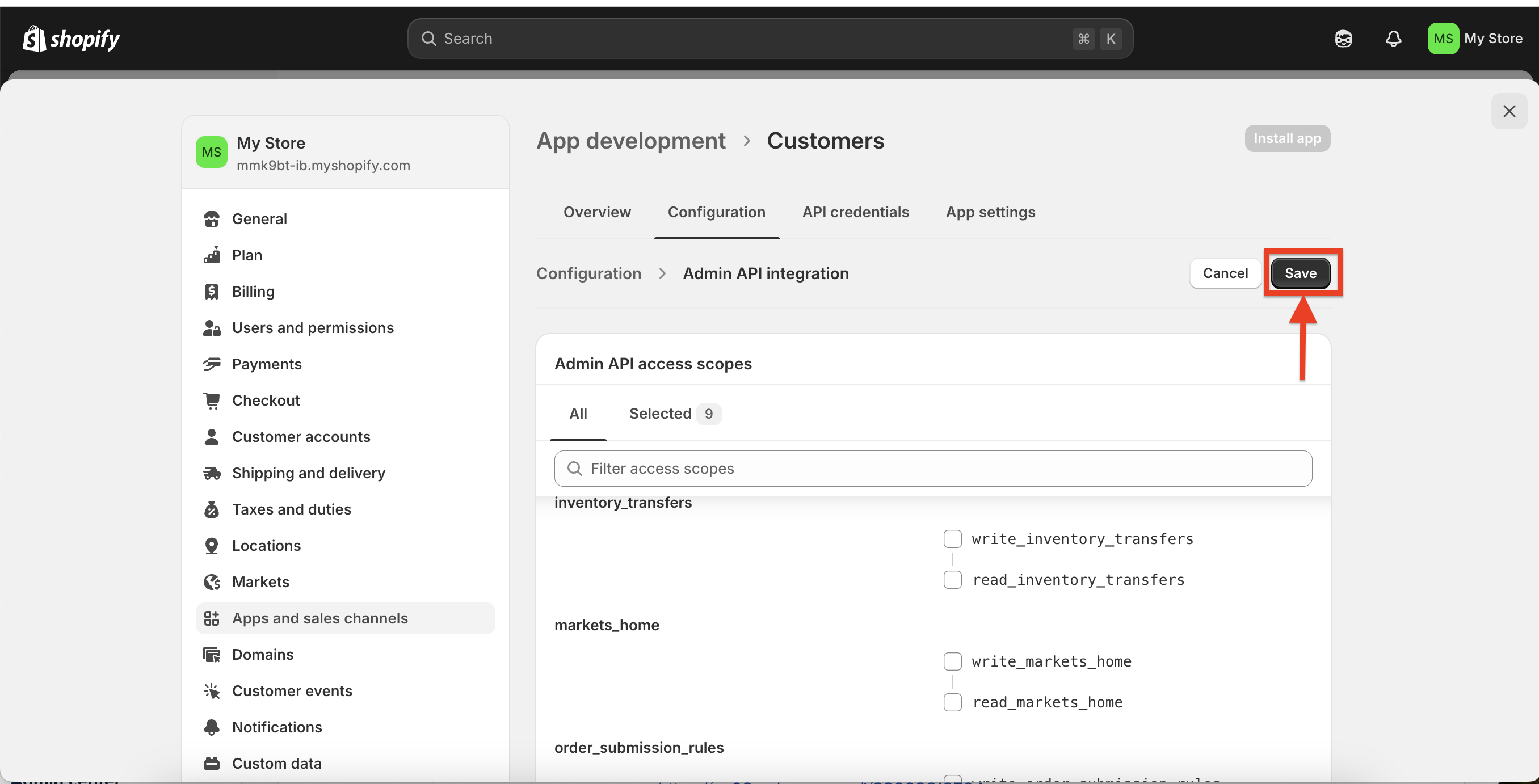The image size is (1539, 784).
Task: Open Shipping and delivery settings
Action: [x=308, y=473]
